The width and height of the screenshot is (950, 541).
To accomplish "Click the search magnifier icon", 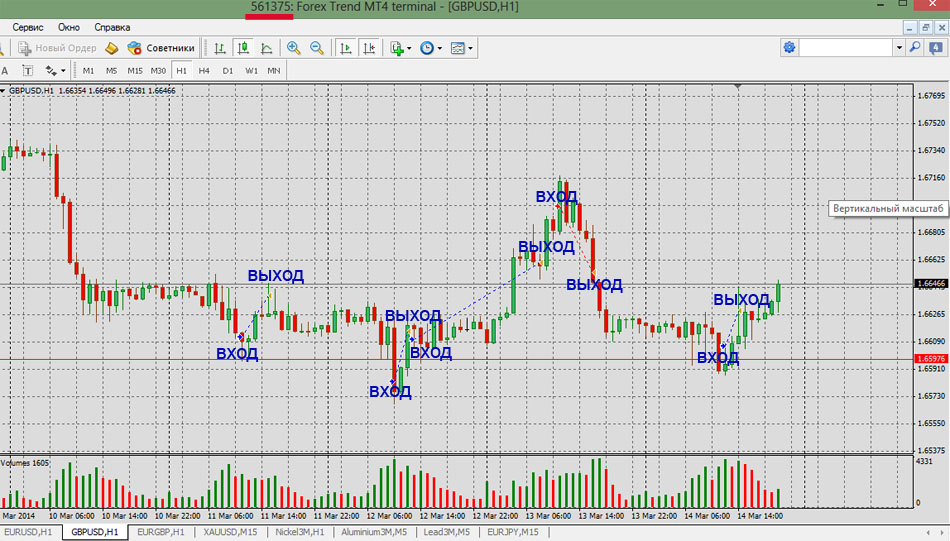I will click(914, 47).
